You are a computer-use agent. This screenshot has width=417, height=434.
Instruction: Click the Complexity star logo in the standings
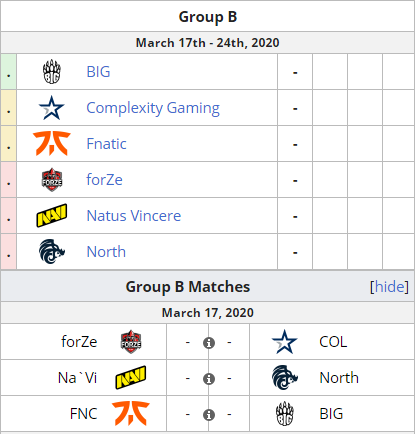click(x=52, y=108)
